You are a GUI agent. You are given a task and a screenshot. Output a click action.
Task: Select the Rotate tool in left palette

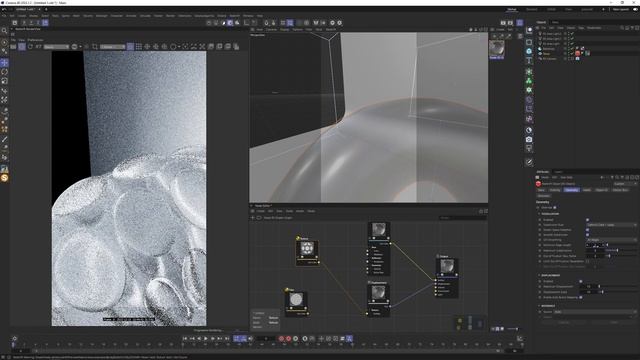tap(4, 72)
